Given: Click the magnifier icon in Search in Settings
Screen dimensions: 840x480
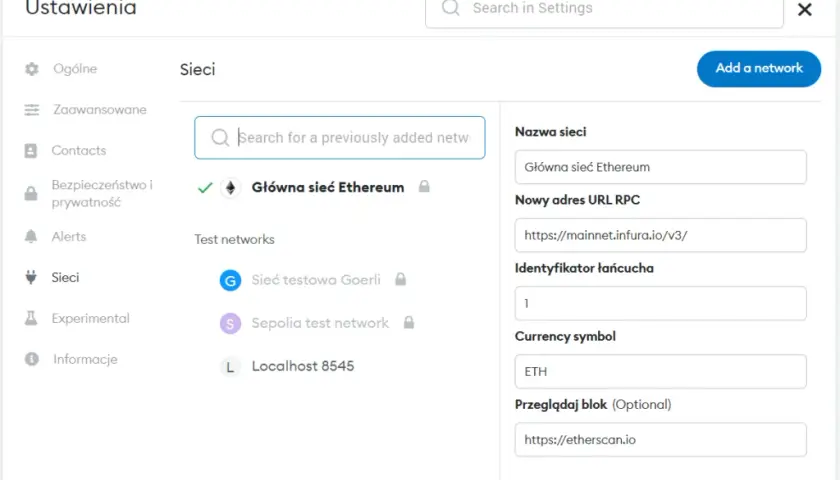Looking at the screenshot, I should (451, 8).
